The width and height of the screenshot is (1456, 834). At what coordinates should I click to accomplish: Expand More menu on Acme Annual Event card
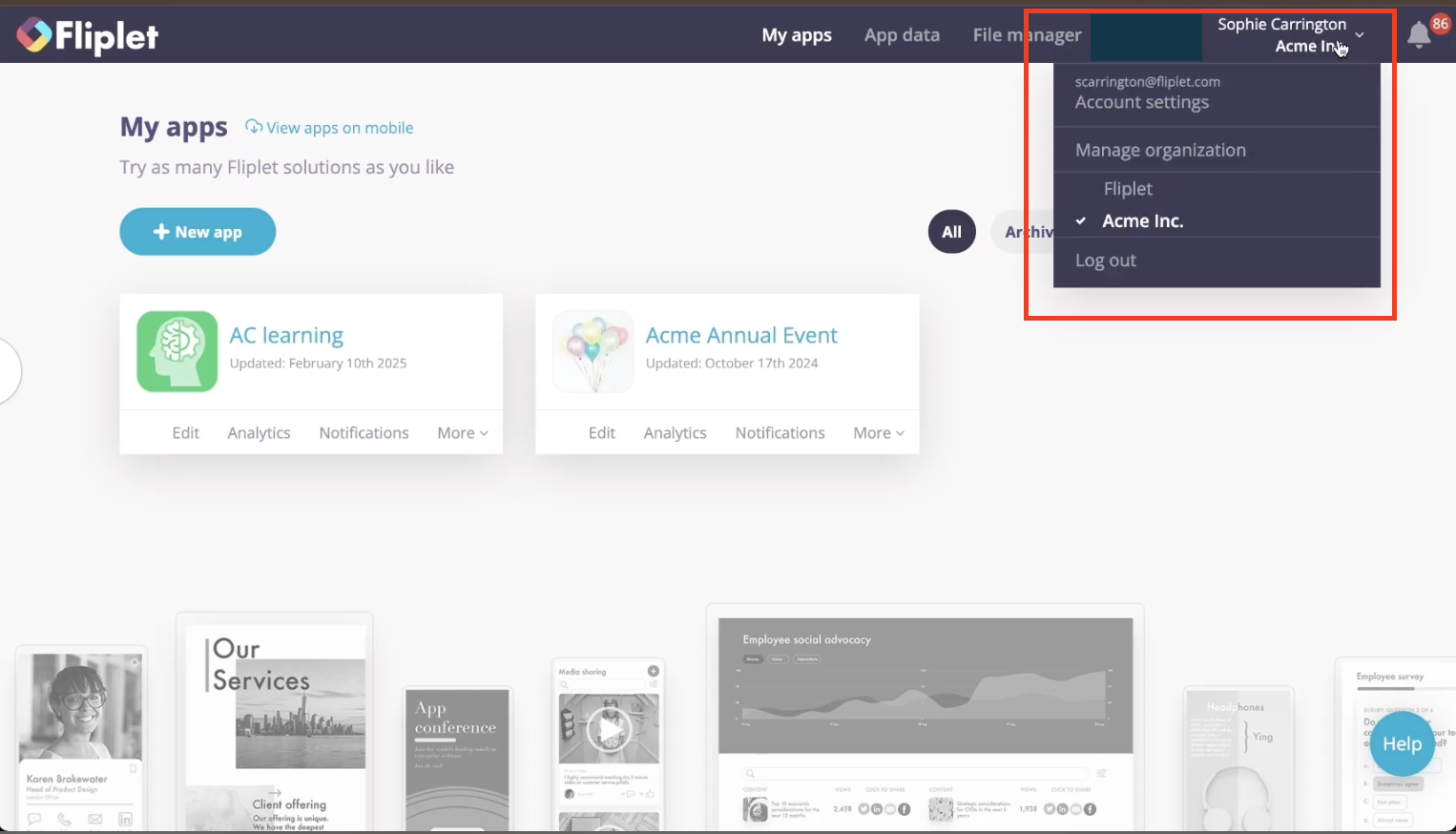pos(879,432)
